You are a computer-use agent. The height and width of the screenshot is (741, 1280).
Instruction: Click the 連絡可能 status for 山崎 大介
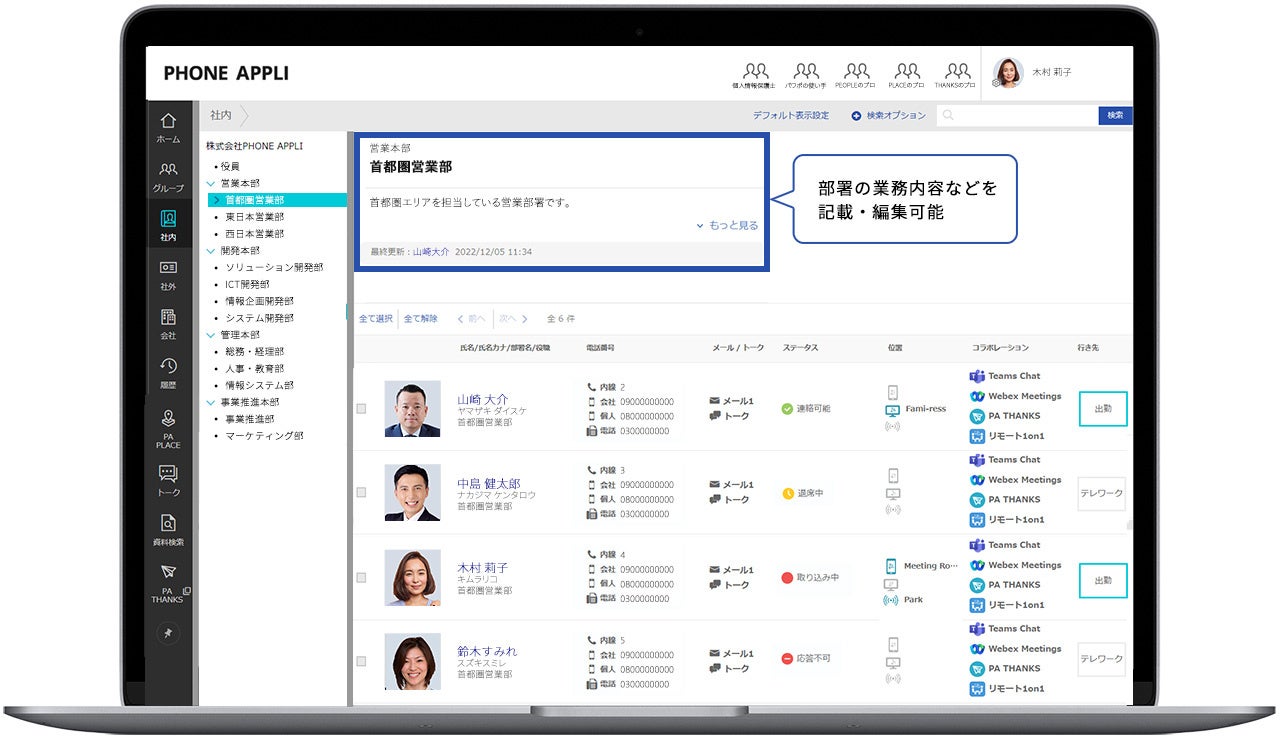click(x=806, y=408)
